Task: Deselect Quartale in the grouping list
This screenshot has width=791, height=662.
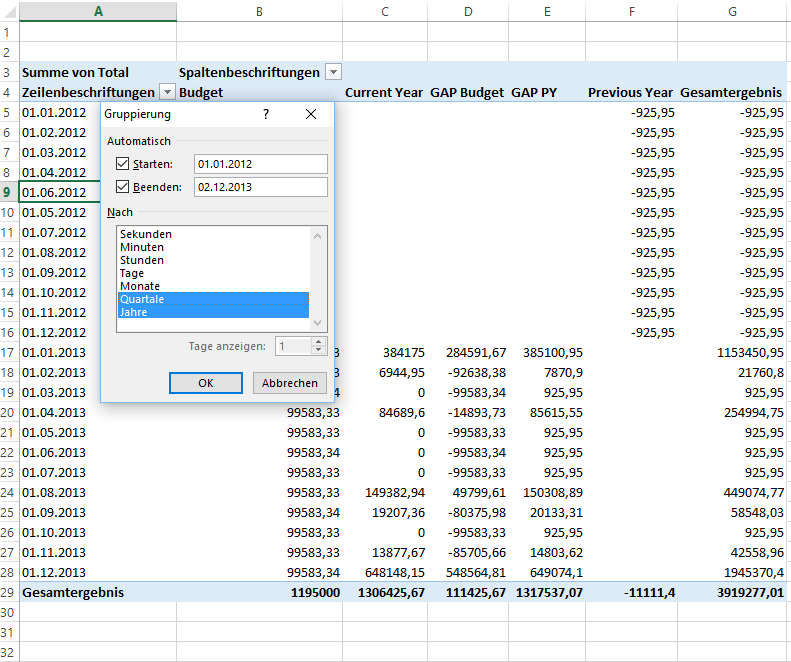Action: tap(142, 299)
